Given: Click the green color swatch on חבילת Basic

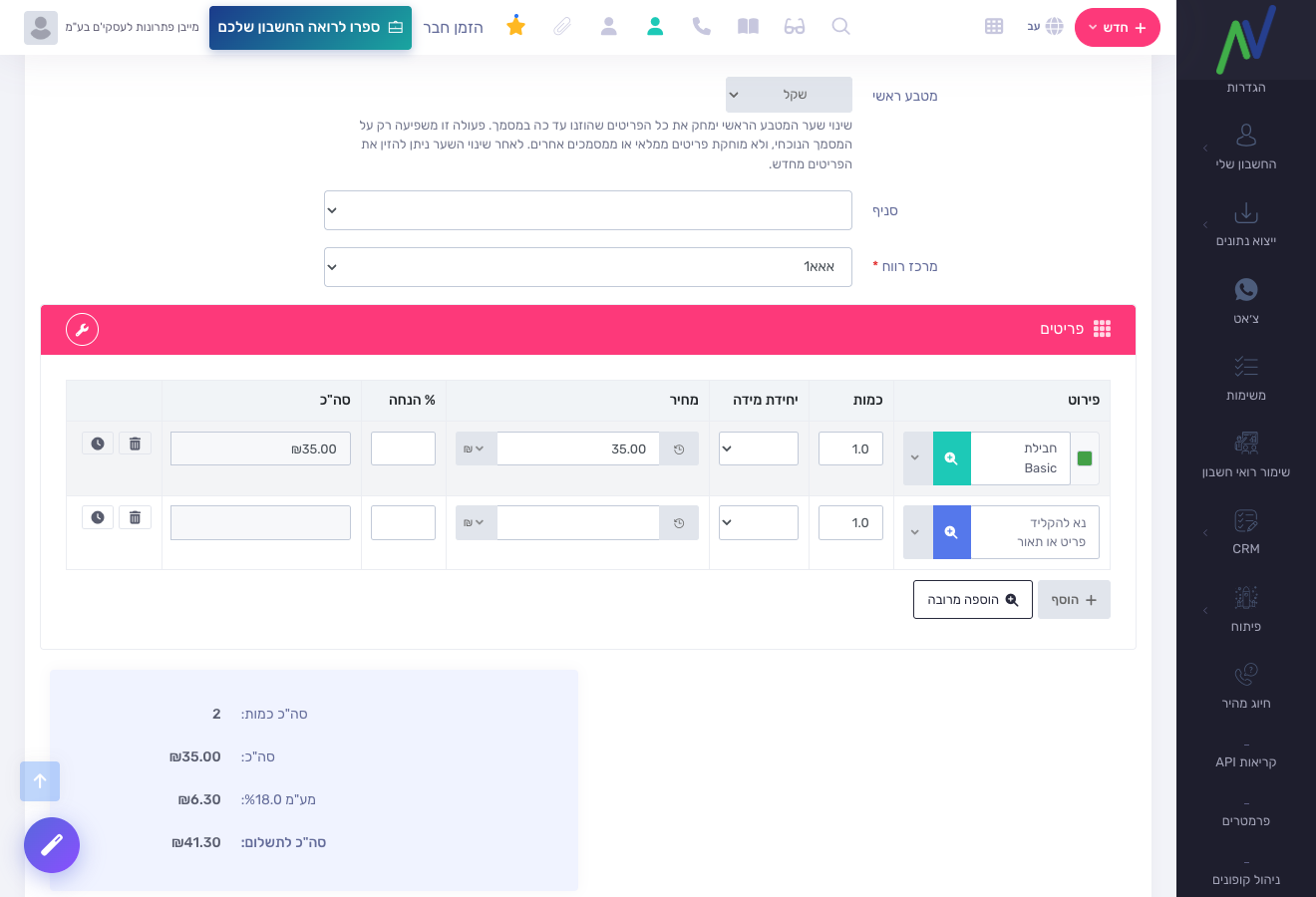Looking at the screenshot, I should 1085,458.
